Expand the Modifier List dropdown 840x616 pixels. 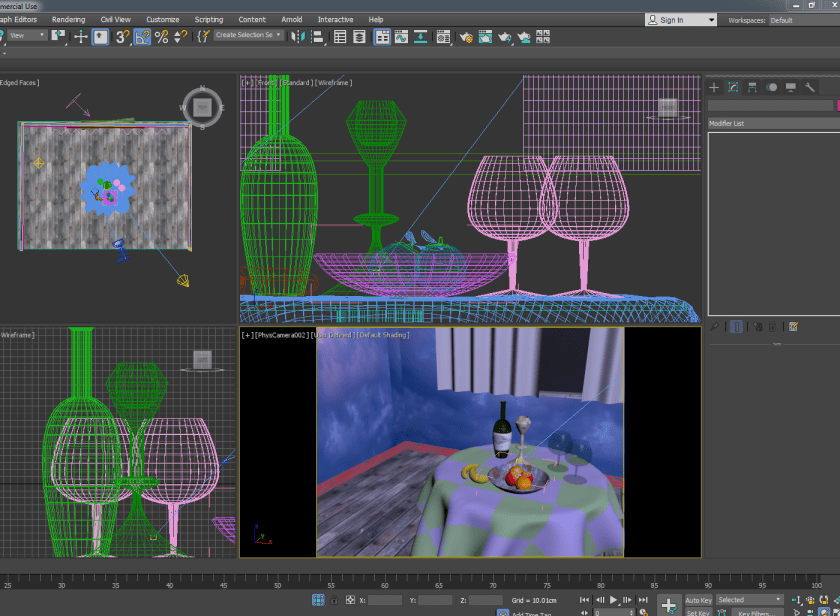[772, 123]
